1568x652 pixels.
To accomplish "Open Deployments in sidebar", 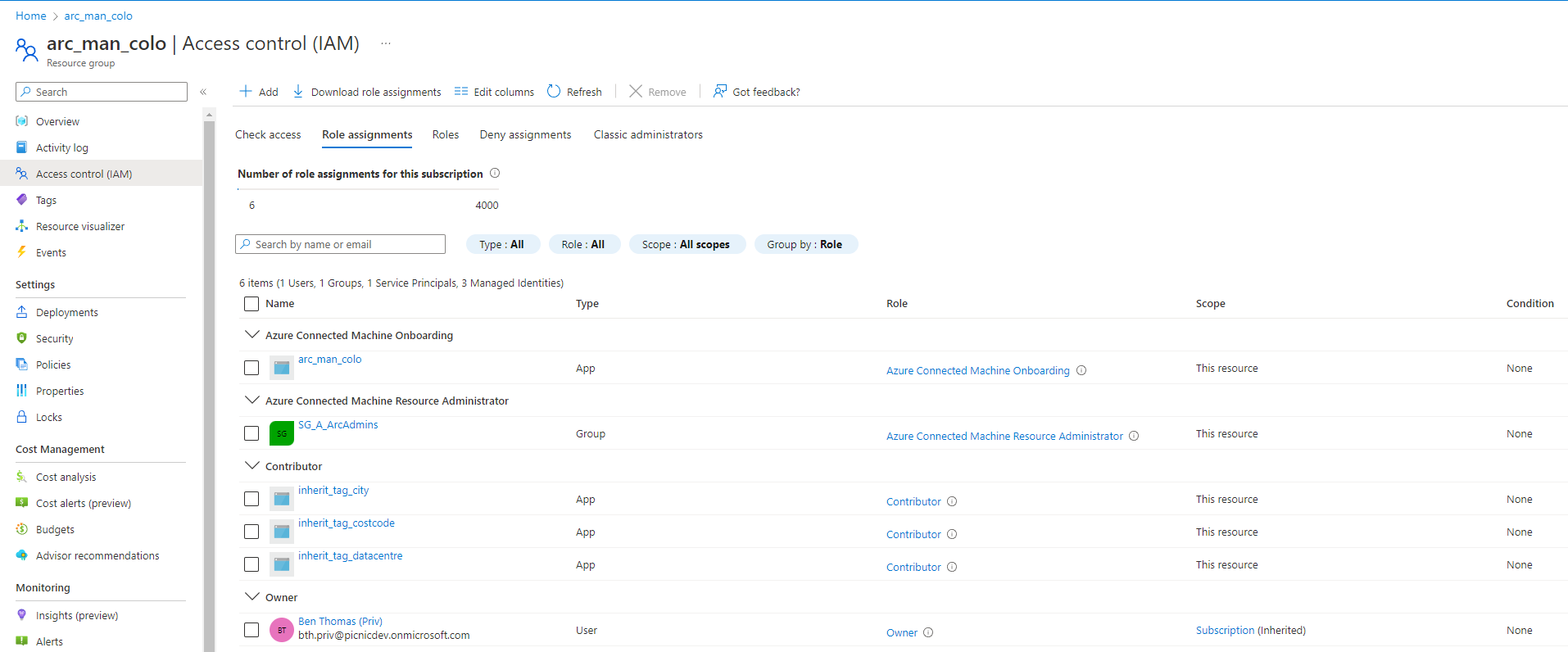I will 67,312.
